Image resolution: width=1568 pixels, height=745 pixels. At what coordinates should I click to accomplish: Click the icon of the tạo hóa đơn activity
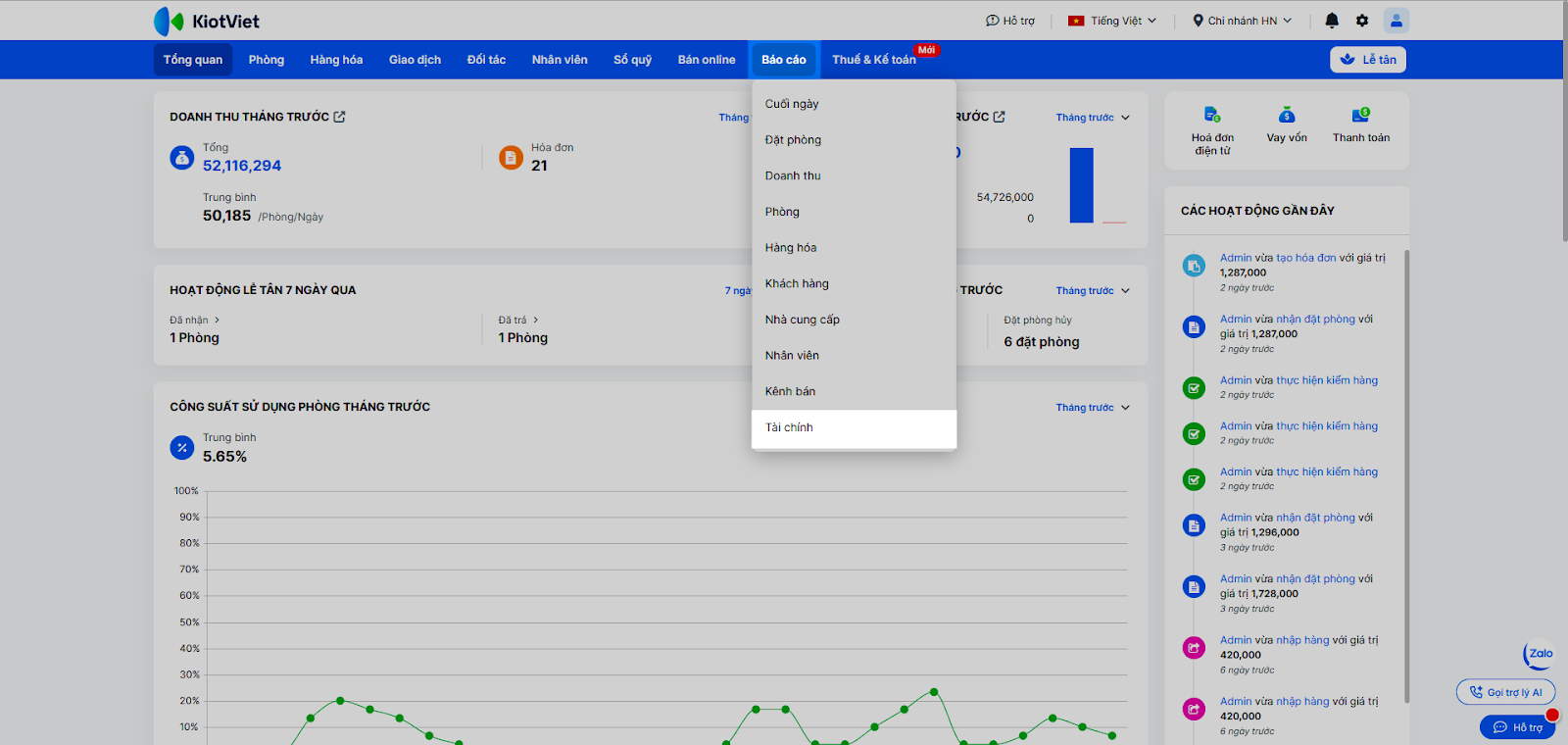[x=1194, y=266]
